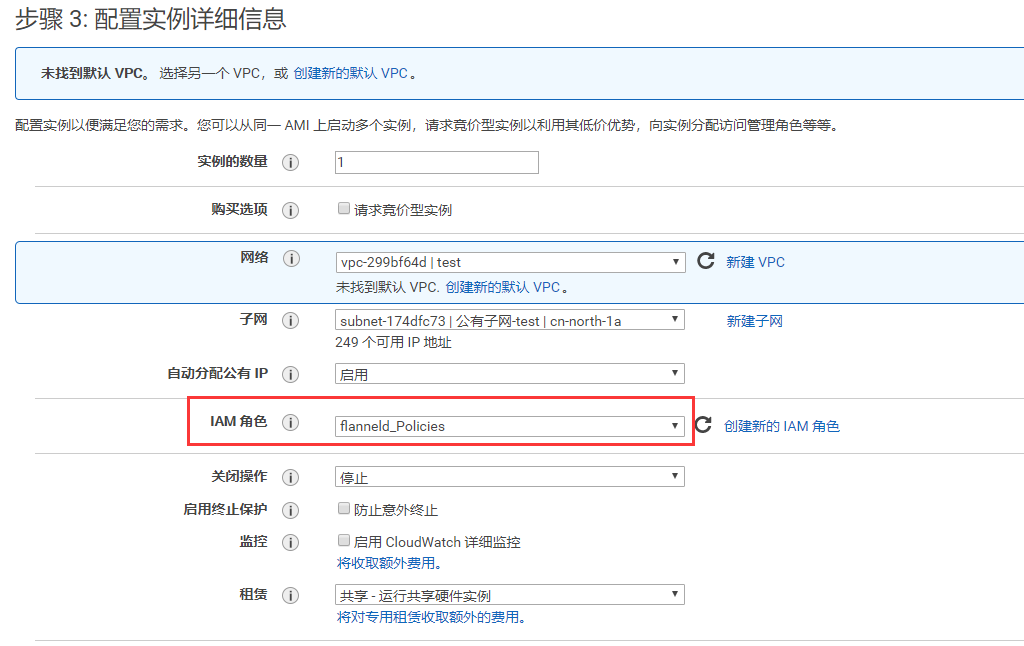
Task: Enable the 请求竞价型实例 checkbox
Action: pyautogui.click(x=344, y=209)
